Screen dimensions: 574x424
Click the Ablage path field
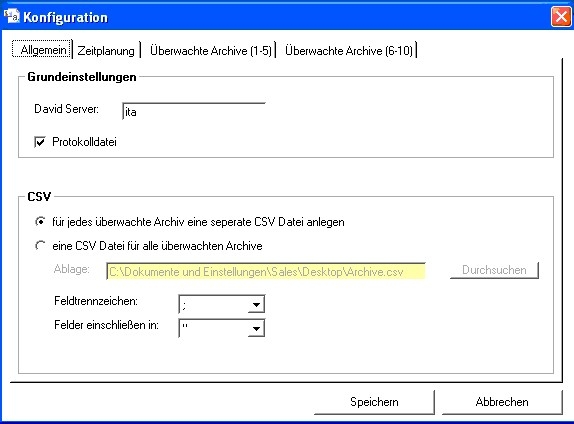click(x=266, y=271)
